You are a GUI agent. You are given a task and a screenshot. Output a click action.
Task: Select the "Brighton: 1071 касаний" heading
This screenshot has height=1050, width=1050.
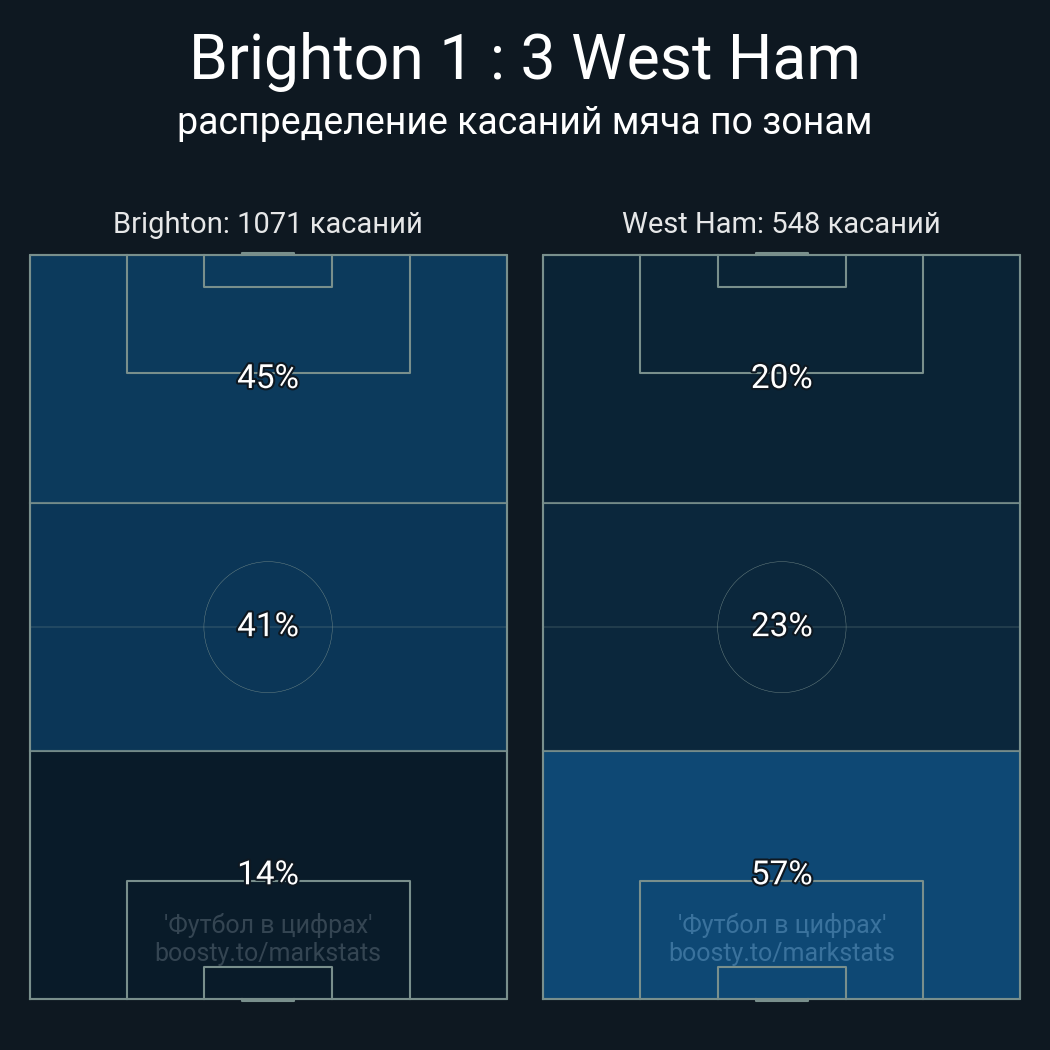point(268,223)
